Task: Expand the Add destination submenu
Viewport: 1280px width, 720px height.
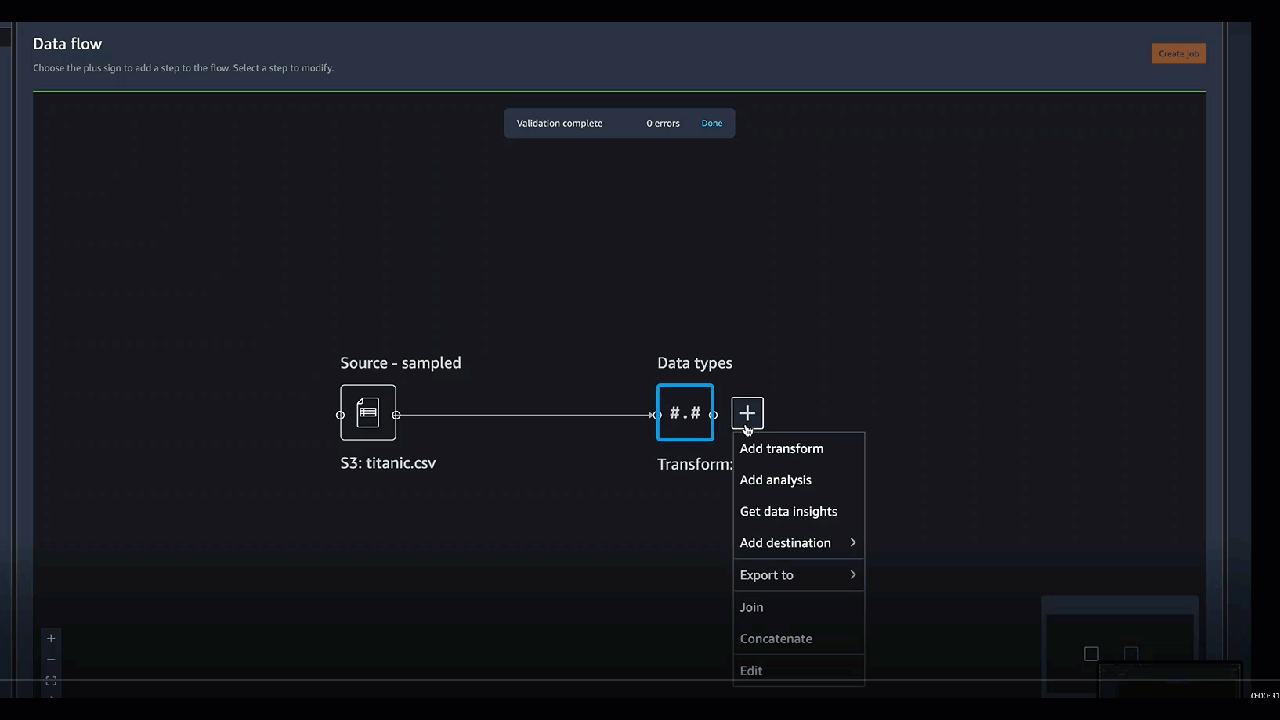Action: 797,543
